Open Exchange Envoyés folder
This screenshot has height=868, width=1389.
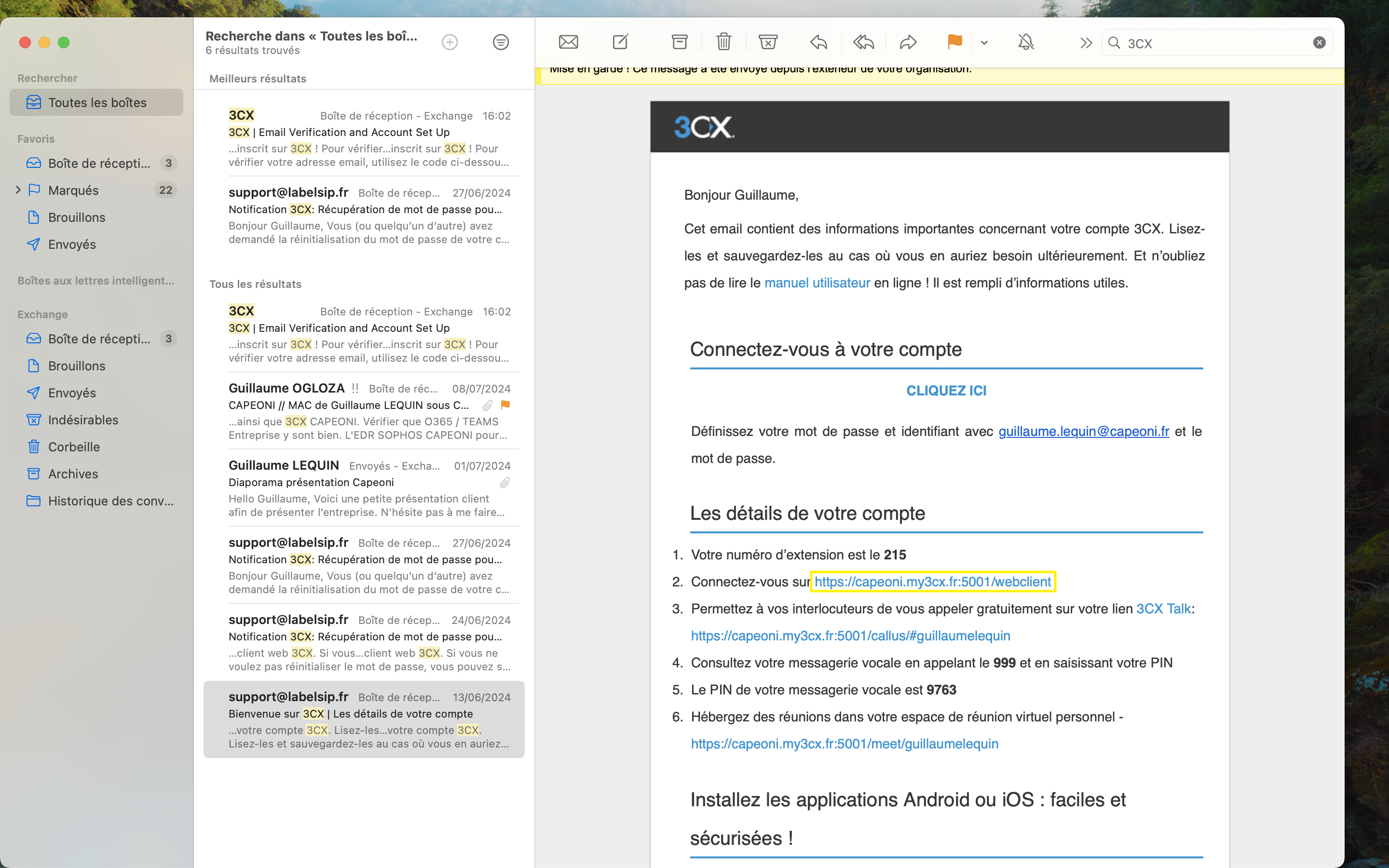click(x=96, y=393)
